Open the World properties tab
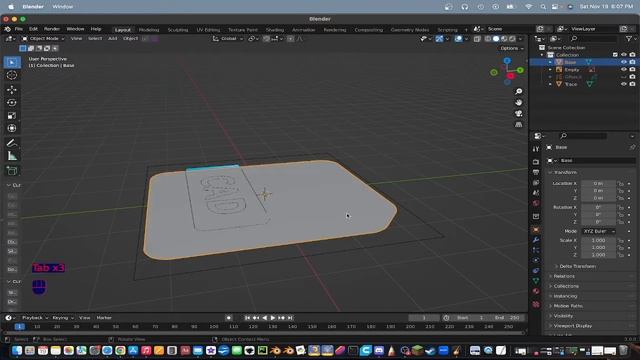Screen dimensions: 640x360 point(536,203)
